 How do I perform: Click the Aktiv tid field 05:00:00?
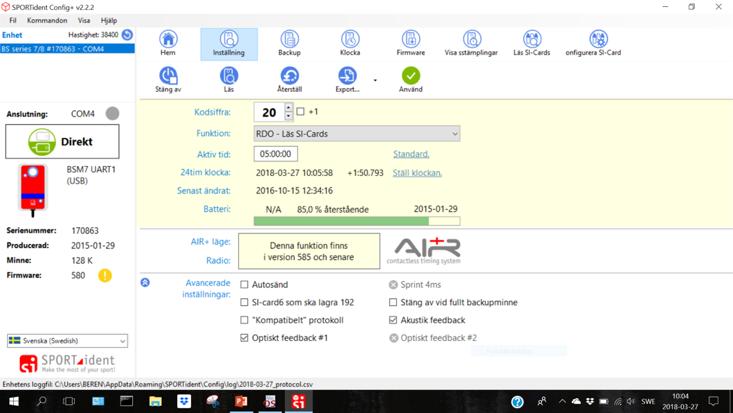pos(275,154)
